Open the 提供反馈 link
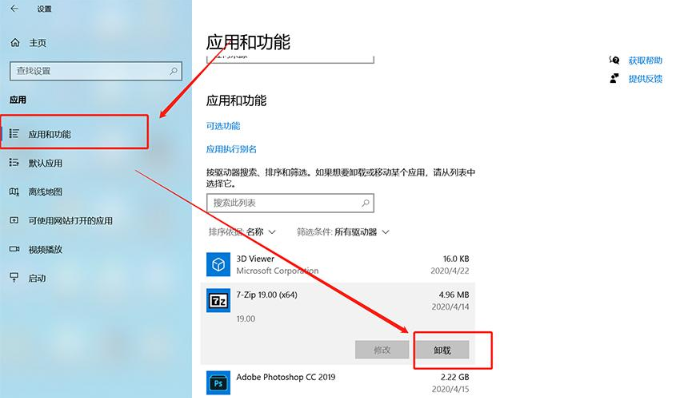This screenshot has width=686, height=398. [645, 79]
